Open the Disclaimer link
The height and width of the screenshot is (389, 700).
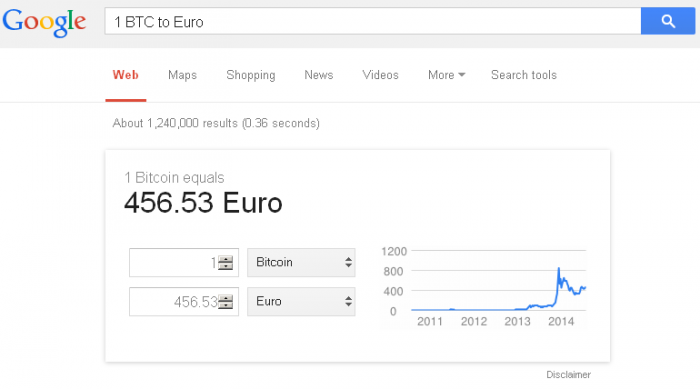(568, 375)
